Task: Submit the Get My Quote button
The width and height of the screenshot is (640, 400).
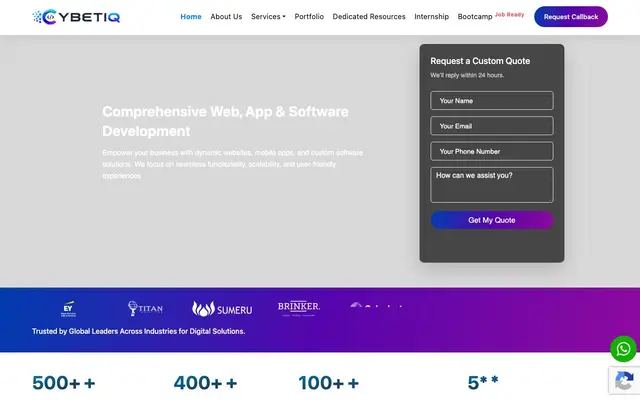Action: pos(492,220)
